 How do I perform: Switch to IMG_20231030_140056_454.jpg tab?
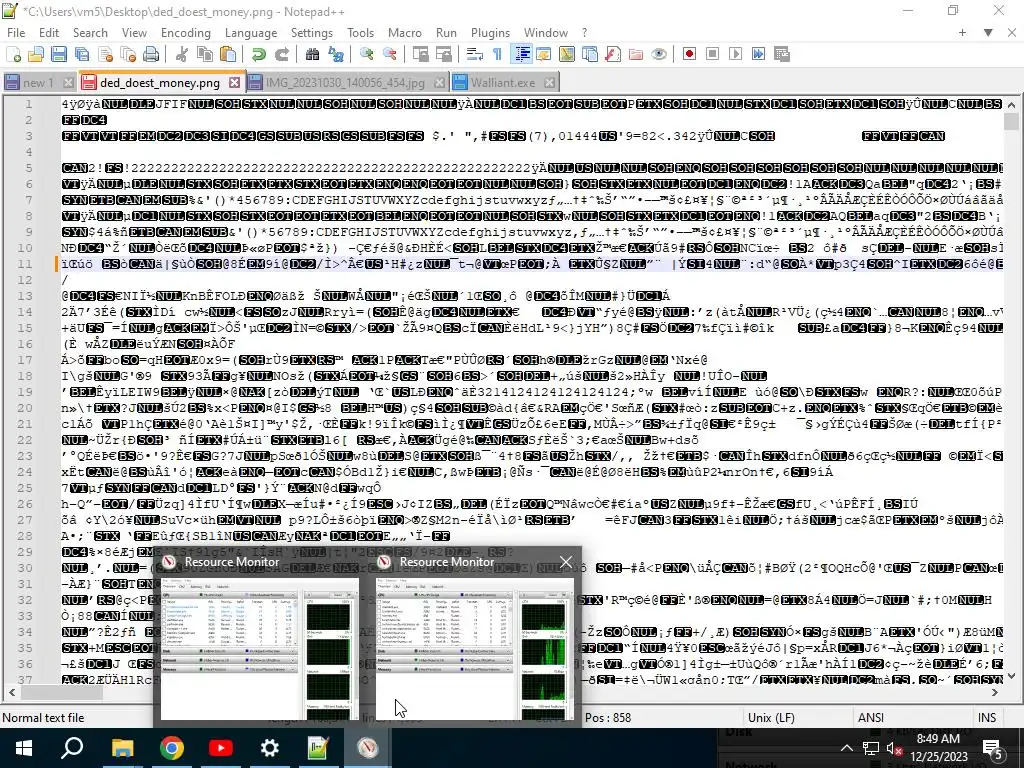click(x=345, y=83)
